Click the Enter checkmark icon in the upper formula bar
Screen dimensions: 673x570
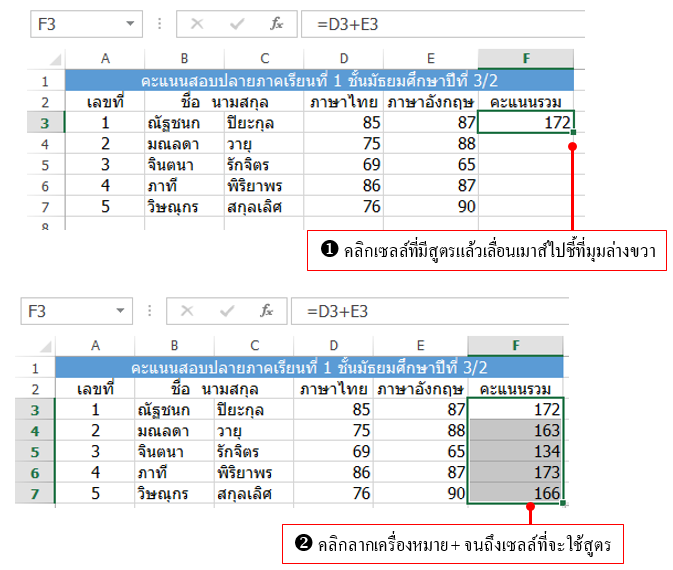click(x=236, y=23)
